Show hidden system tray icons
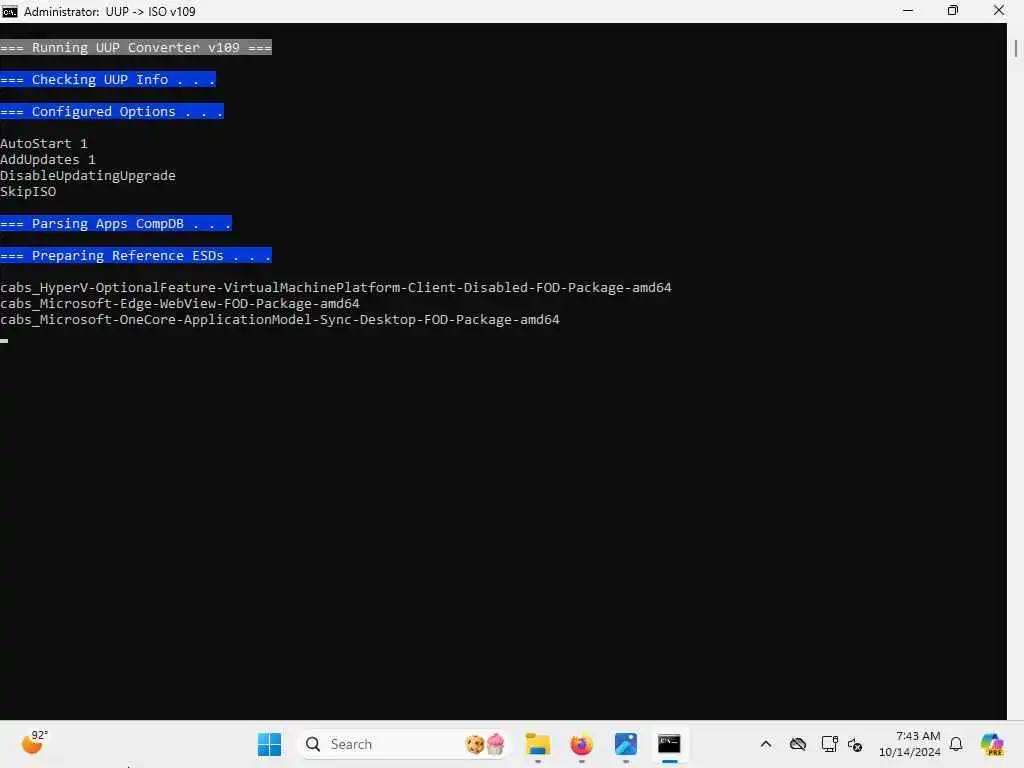This screenshot has width=1024, height=768. point(766,744)
